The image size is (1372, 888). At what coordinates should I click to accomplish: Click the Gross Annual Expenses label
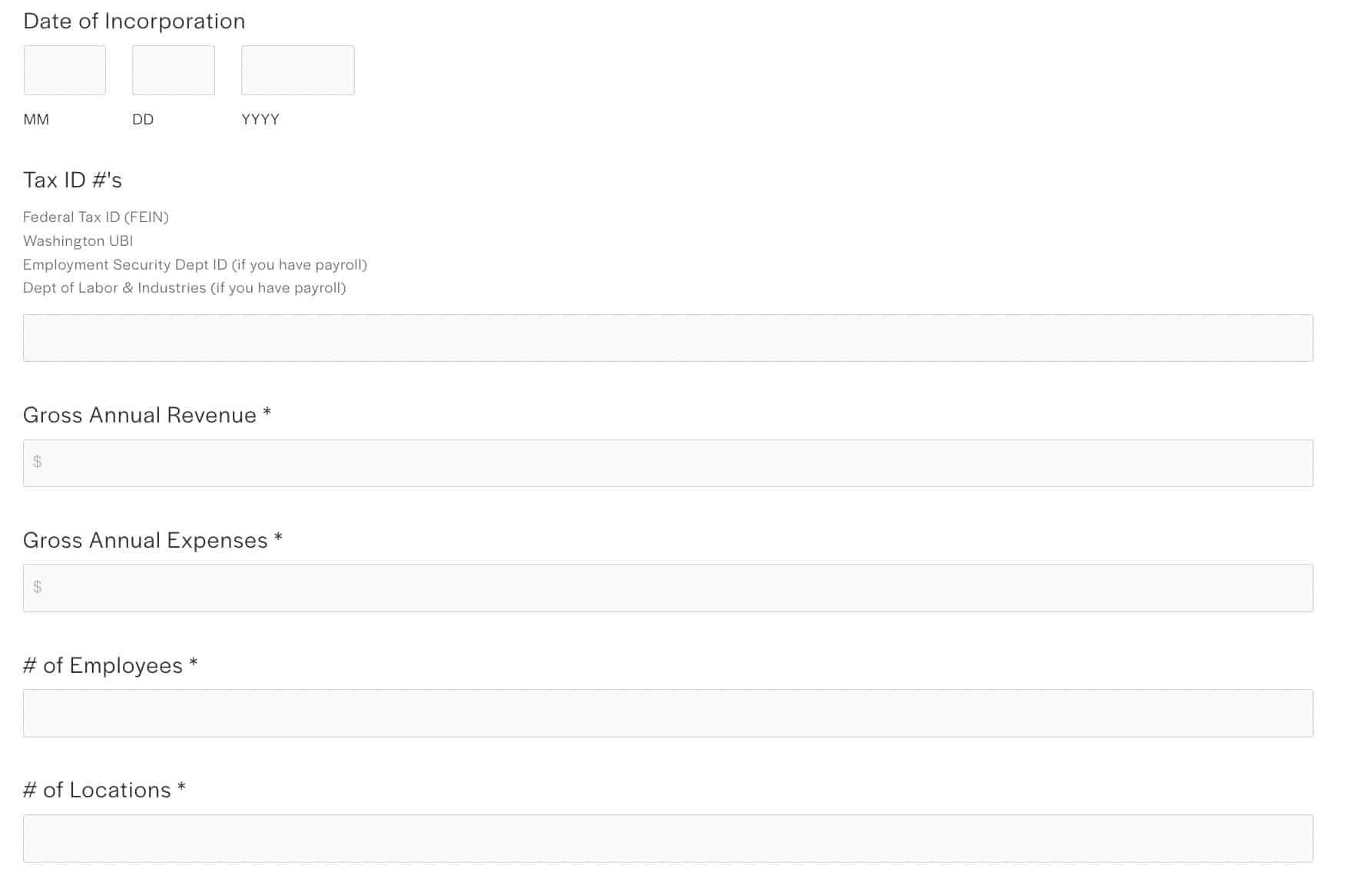(146, 541)
